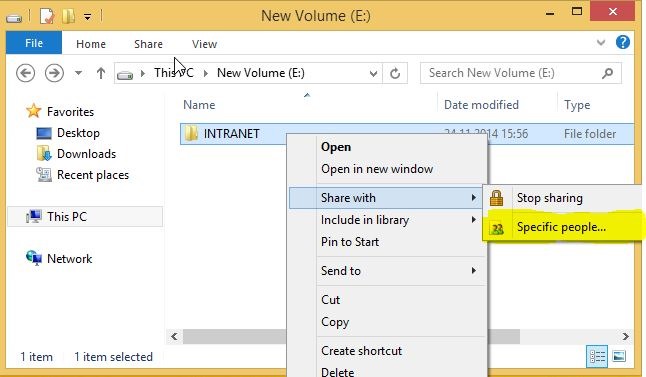646x377 pixels.
Task: Open address bar history dropdown
Action: (x=373, y=74)
